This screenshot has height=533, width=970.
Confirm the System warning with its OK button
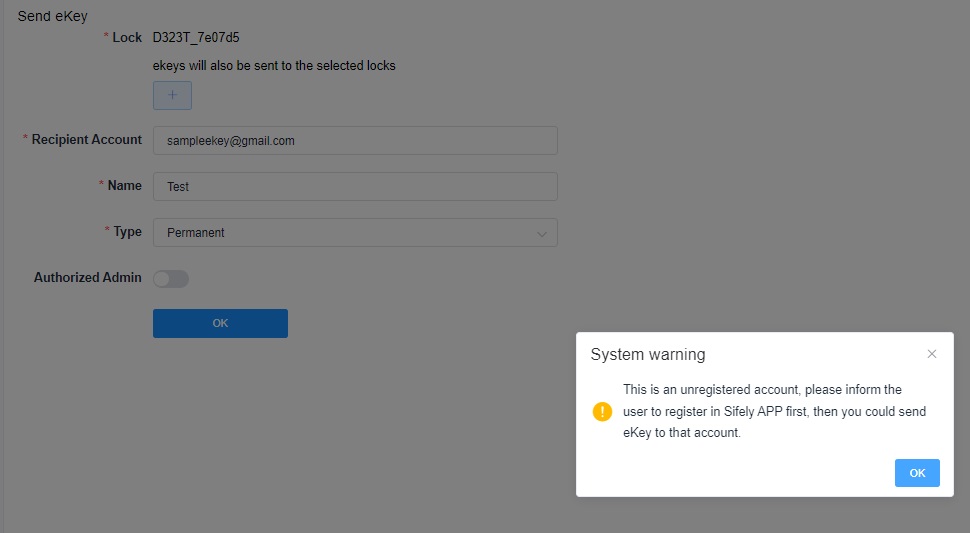[917, 473]
